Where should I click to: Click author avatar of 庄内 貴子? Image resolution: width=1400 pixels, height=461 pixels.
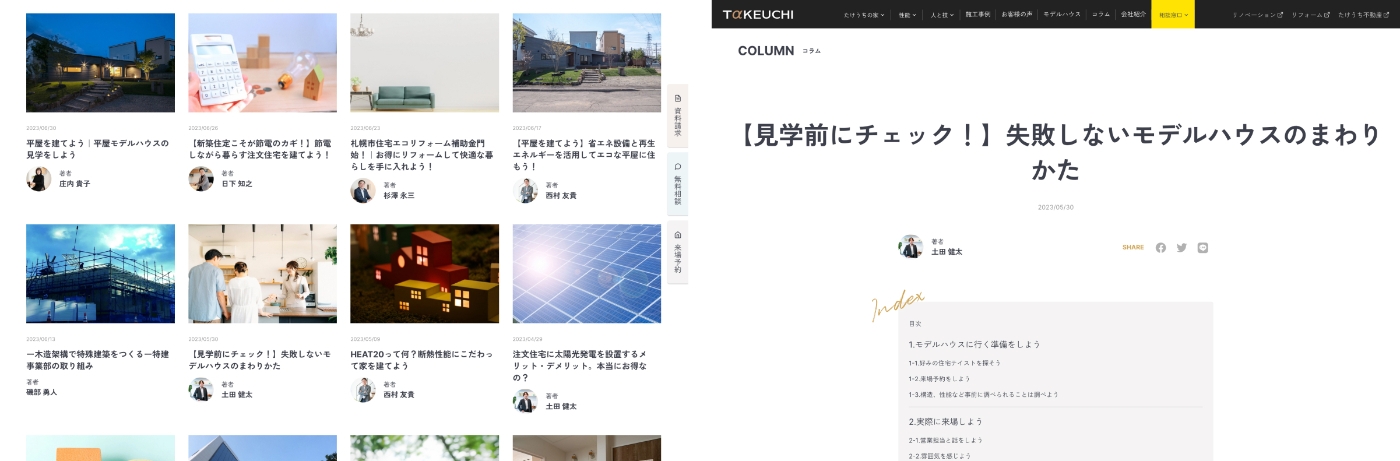(38, 179)
